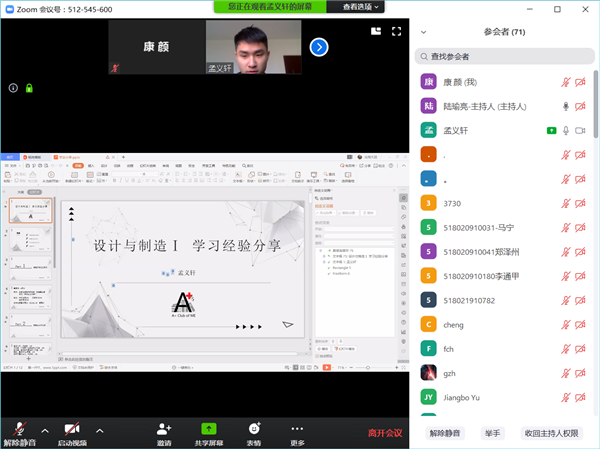Select 孟义轩 video thumbnail
The image size is (600, 449).
tap(253, 47)
